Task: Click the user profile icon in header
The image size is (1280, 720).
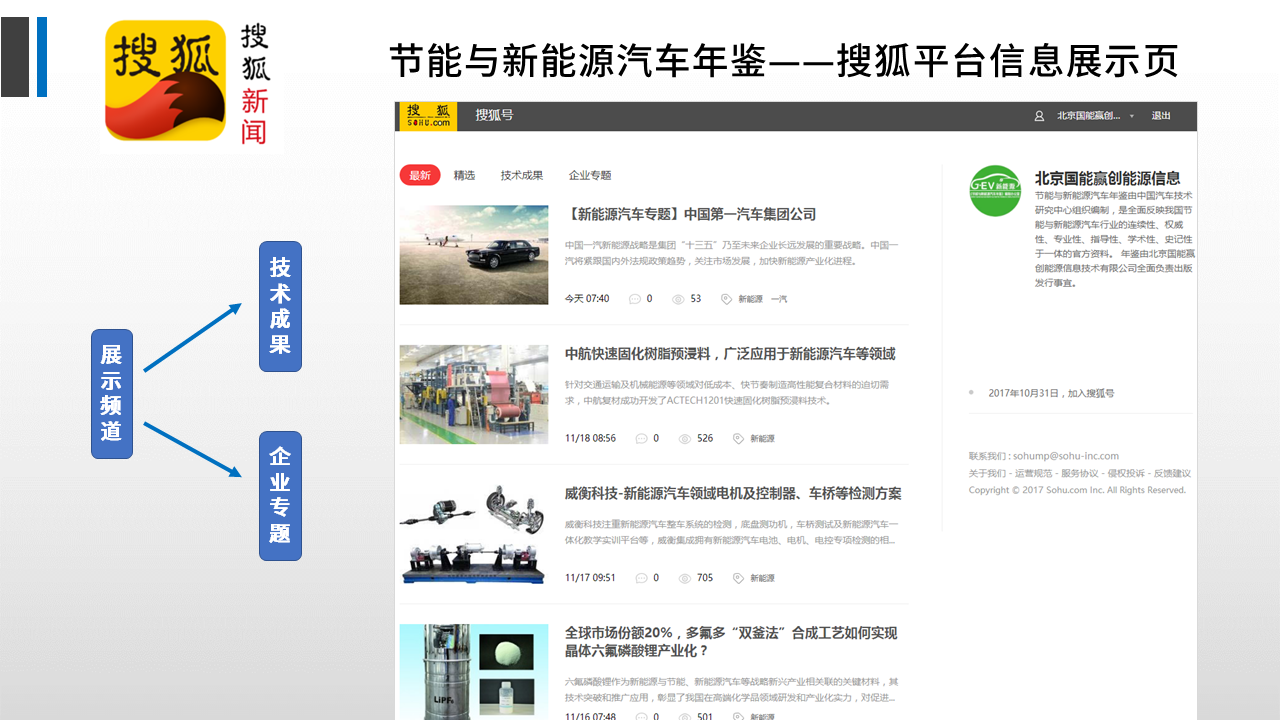Action: [x=1040, y=116]
